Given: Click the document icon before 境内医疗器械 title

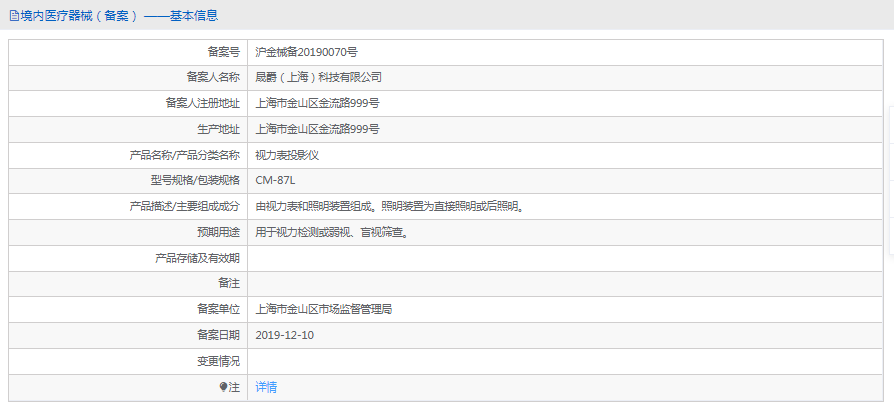Looking at the screenshot, I should tap(14, 16).
